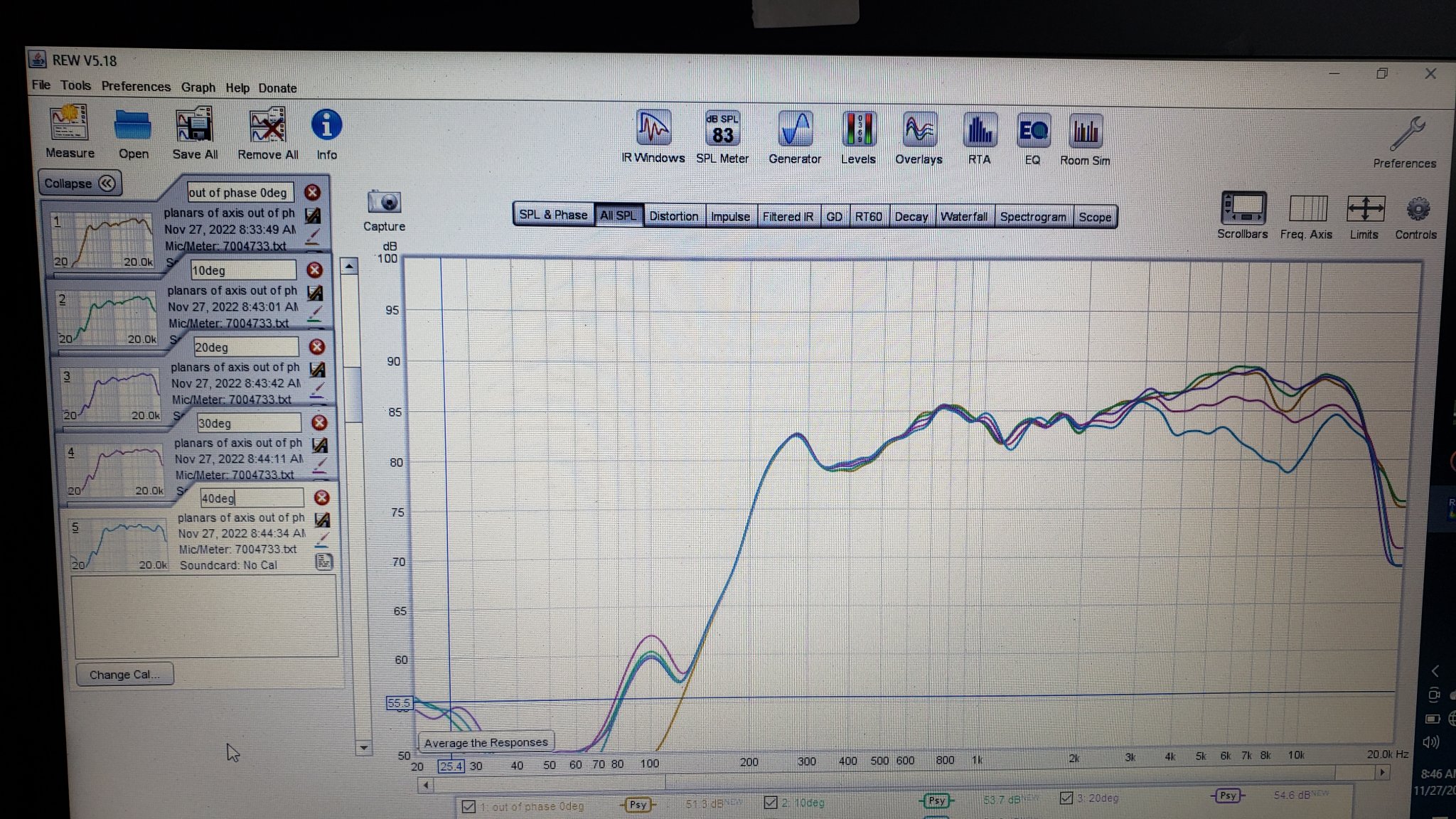Open the Help menu
1456x819 pixels.
(x=237, y=88)
